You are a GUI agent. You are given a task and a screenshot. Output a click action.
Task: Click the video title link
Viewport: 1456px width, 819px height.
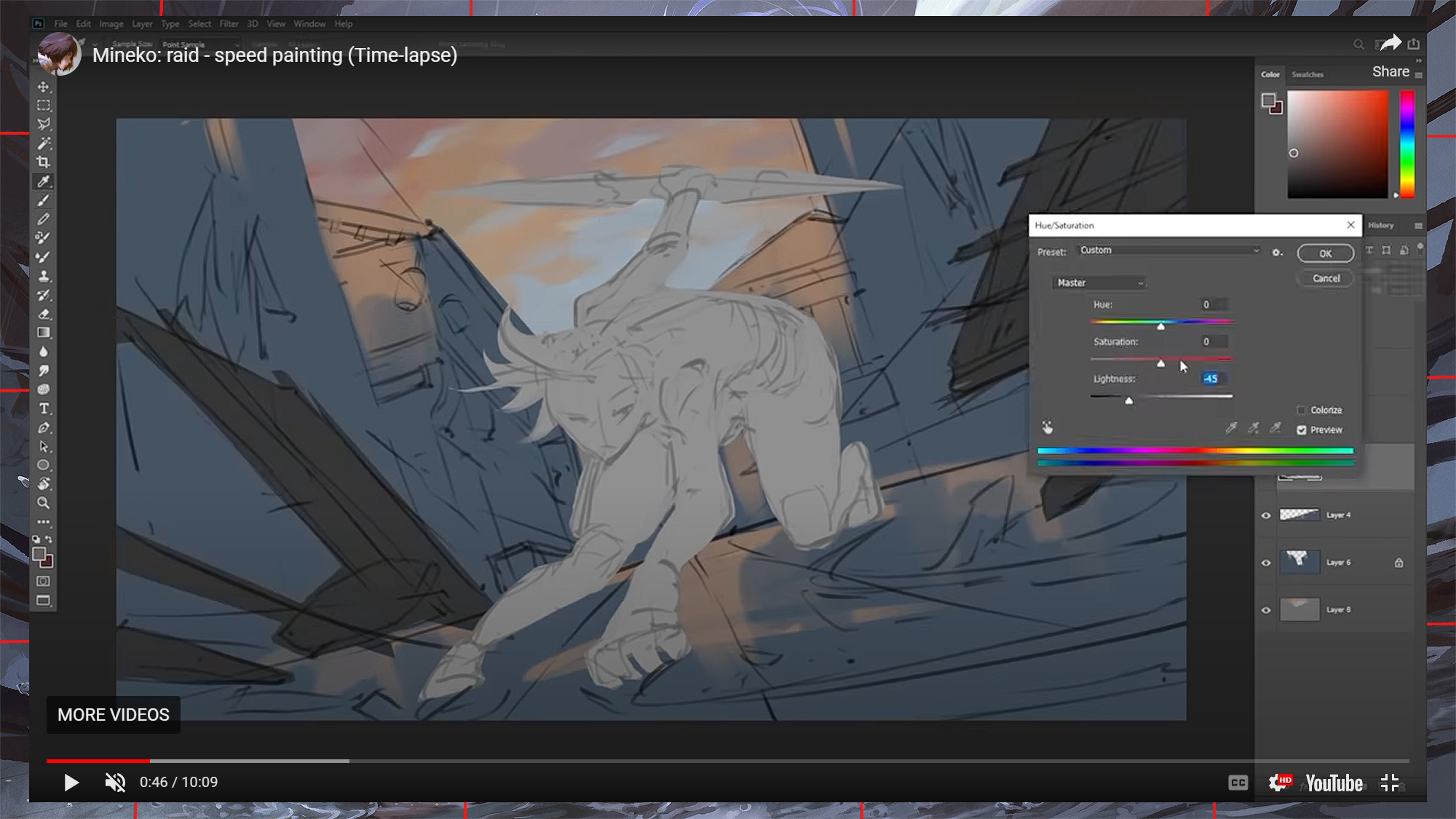pyautogui.click(x=274, y=55)
